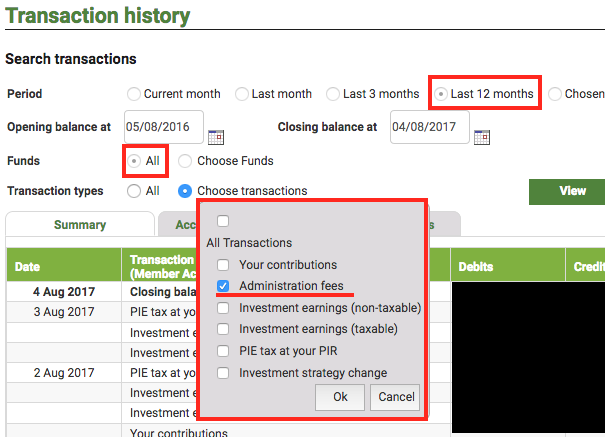Uncheck the Administration fees checkbox

223,286
